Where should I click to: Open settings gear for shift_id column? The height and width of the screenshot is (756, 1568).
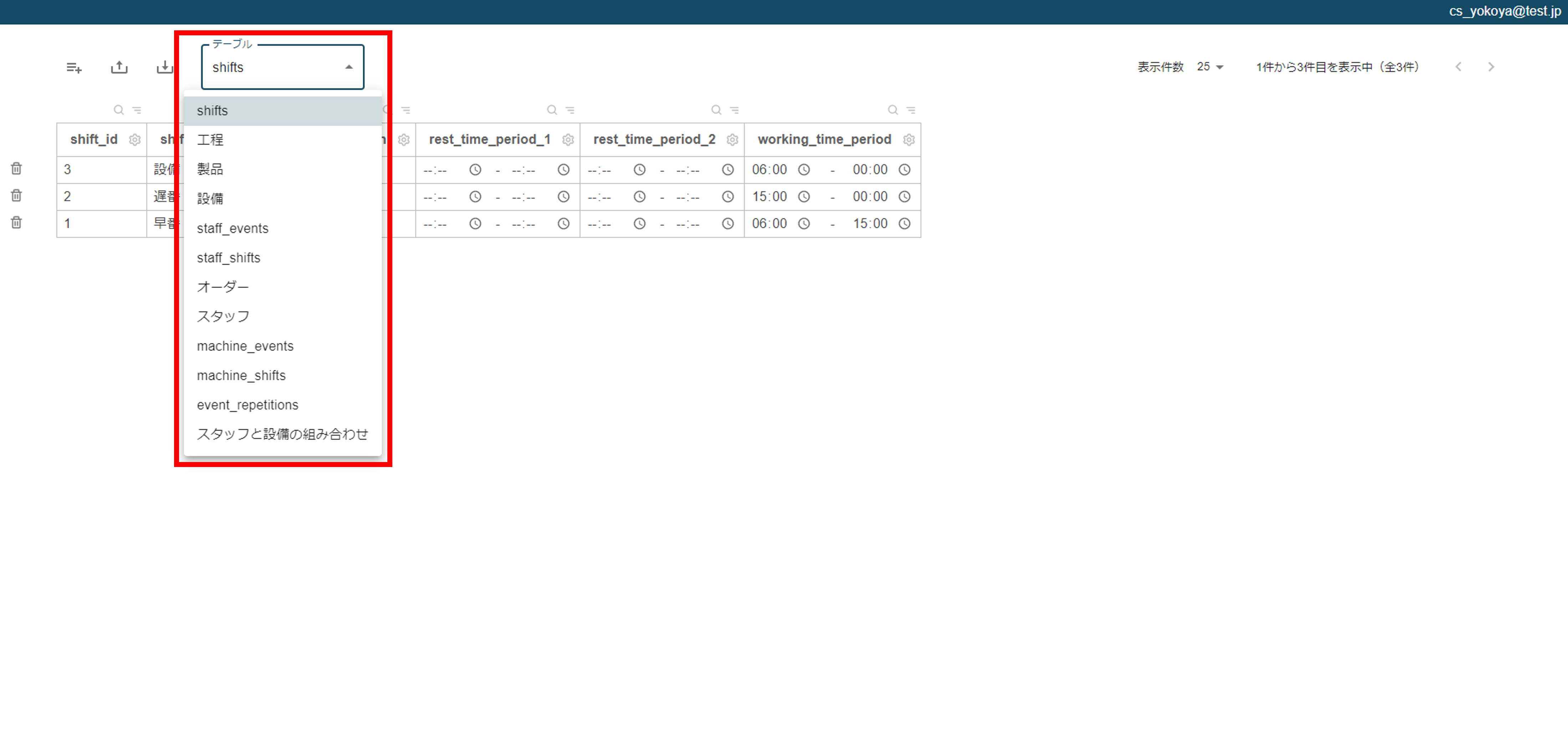135,140
